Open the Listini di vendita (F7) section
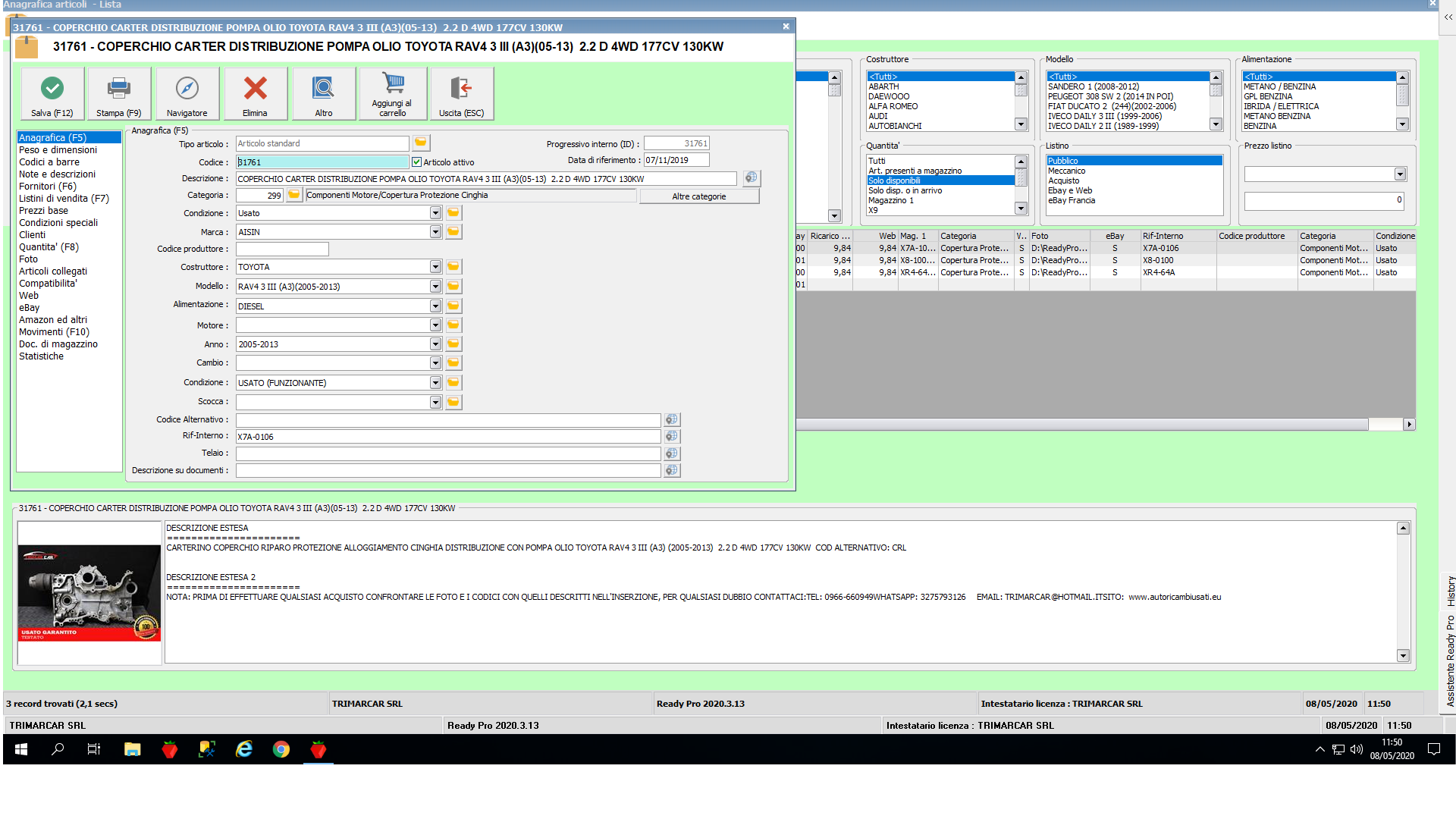Screen dimensions: 1456x819 [64, 198]
